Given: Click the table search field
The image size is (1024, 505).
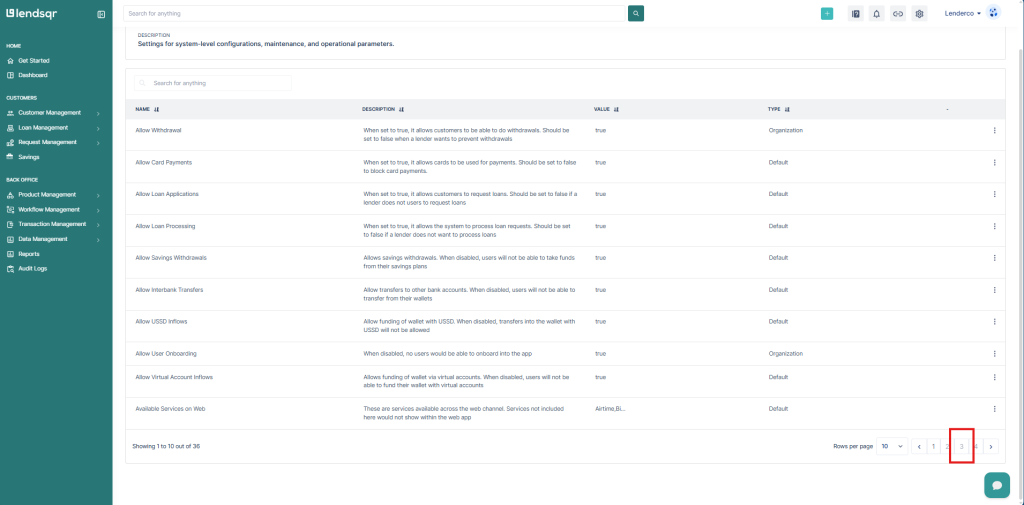Looking at the screenshot, I should point(213,83).
